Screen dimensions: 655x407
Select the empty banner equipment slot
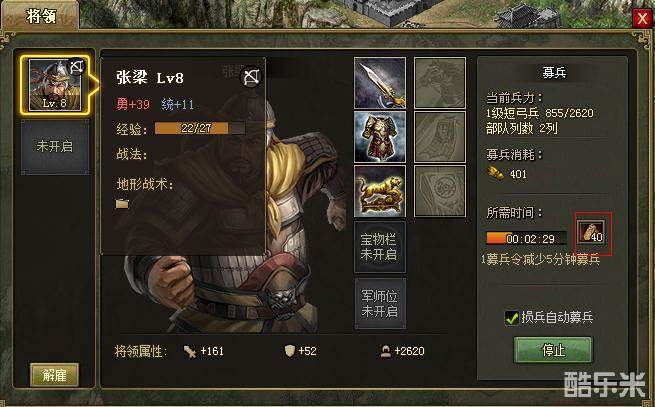[x=440, y=137]
